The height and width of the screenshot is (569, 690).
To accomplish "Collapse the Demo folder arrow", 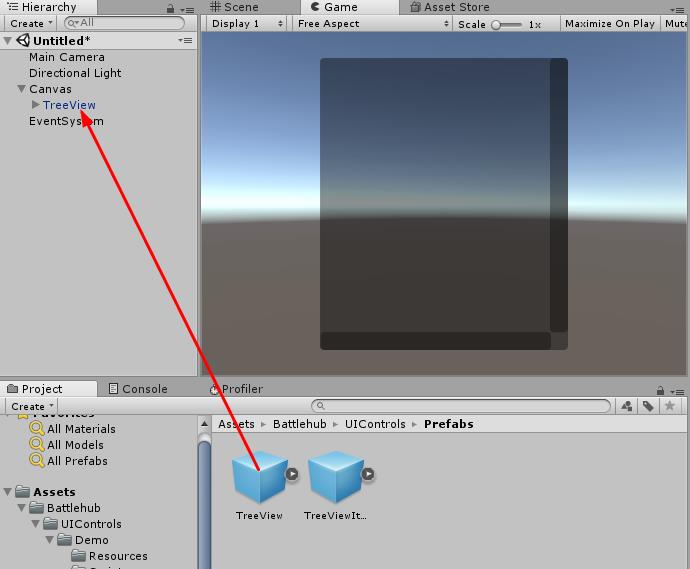I will tap(50, 540).
